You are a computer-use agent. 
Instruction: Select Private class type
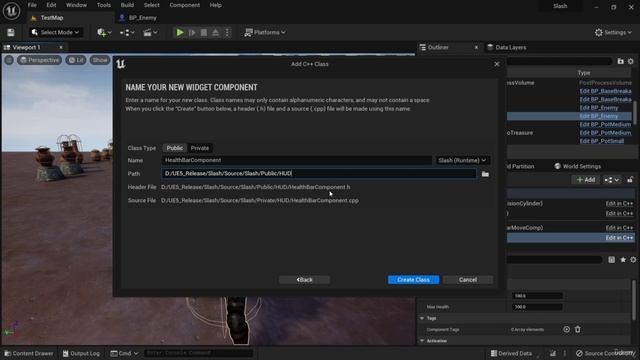(200, 148)
